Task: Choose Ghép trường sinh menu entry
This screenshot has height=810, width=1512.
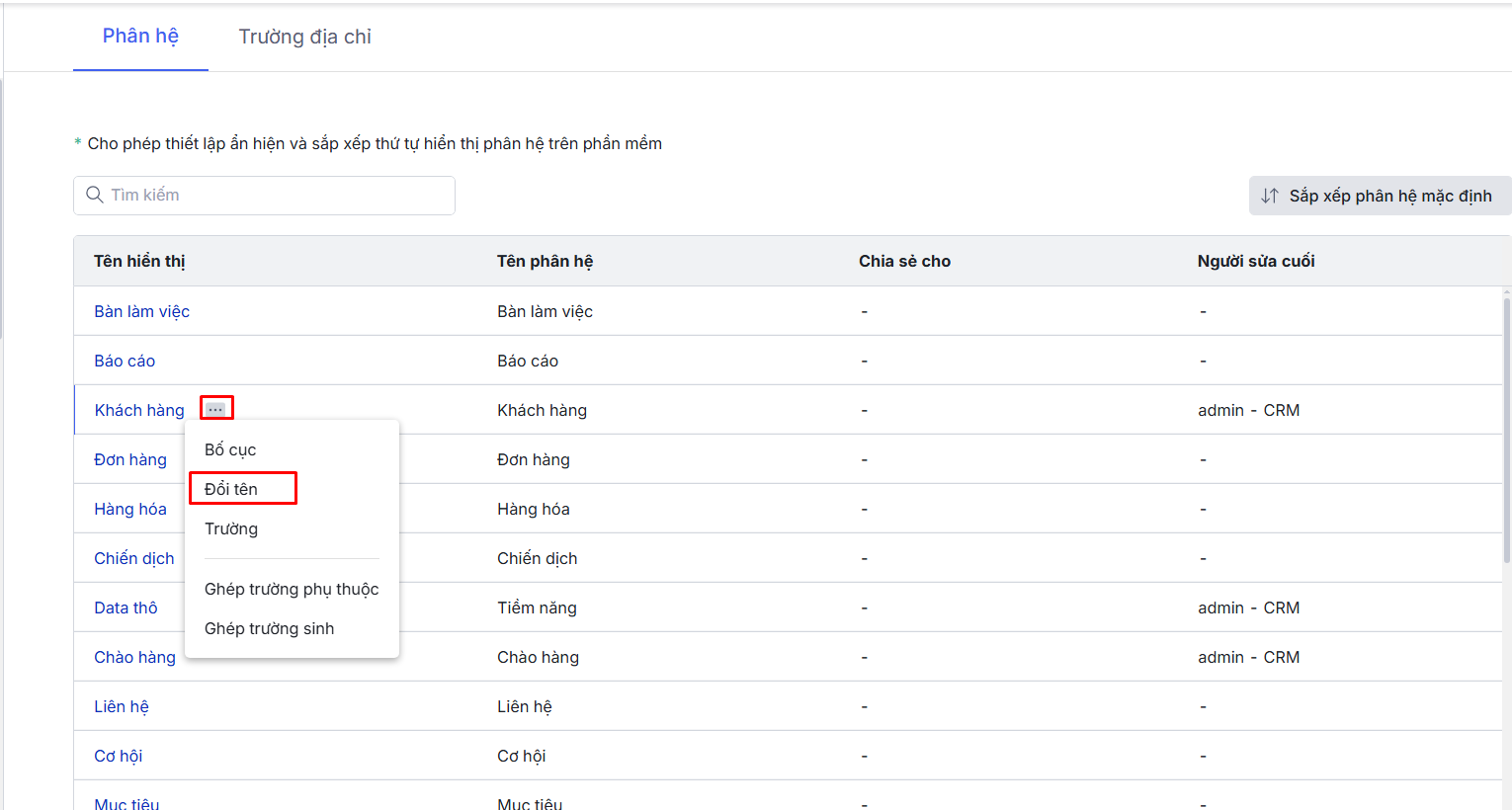Action: pos(269,628)
